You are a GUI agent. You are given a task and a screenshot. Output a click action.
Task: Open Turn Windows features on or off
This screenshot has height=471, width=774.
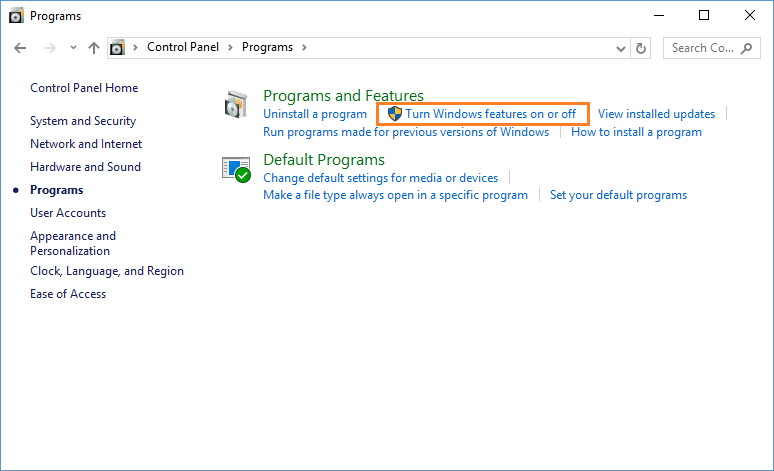coord(491,114)
